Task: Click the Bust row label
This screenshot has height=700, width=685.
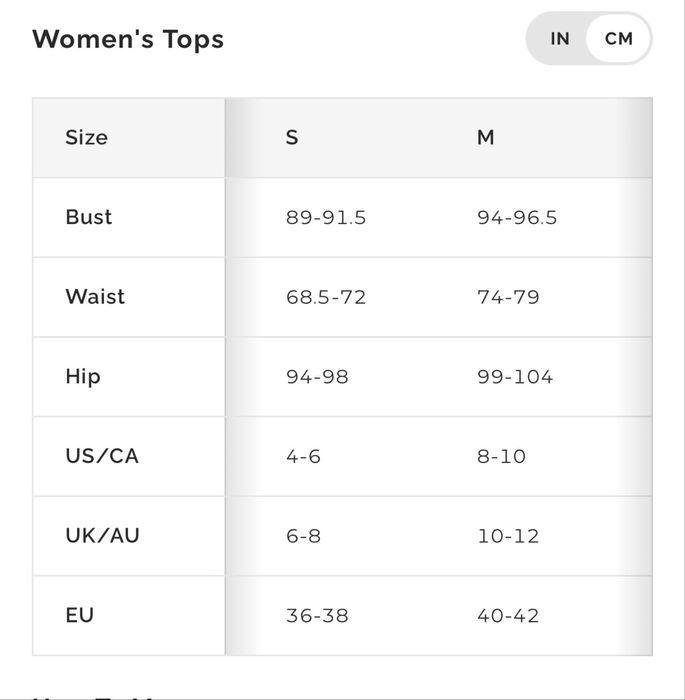Action: click(89, 217)
